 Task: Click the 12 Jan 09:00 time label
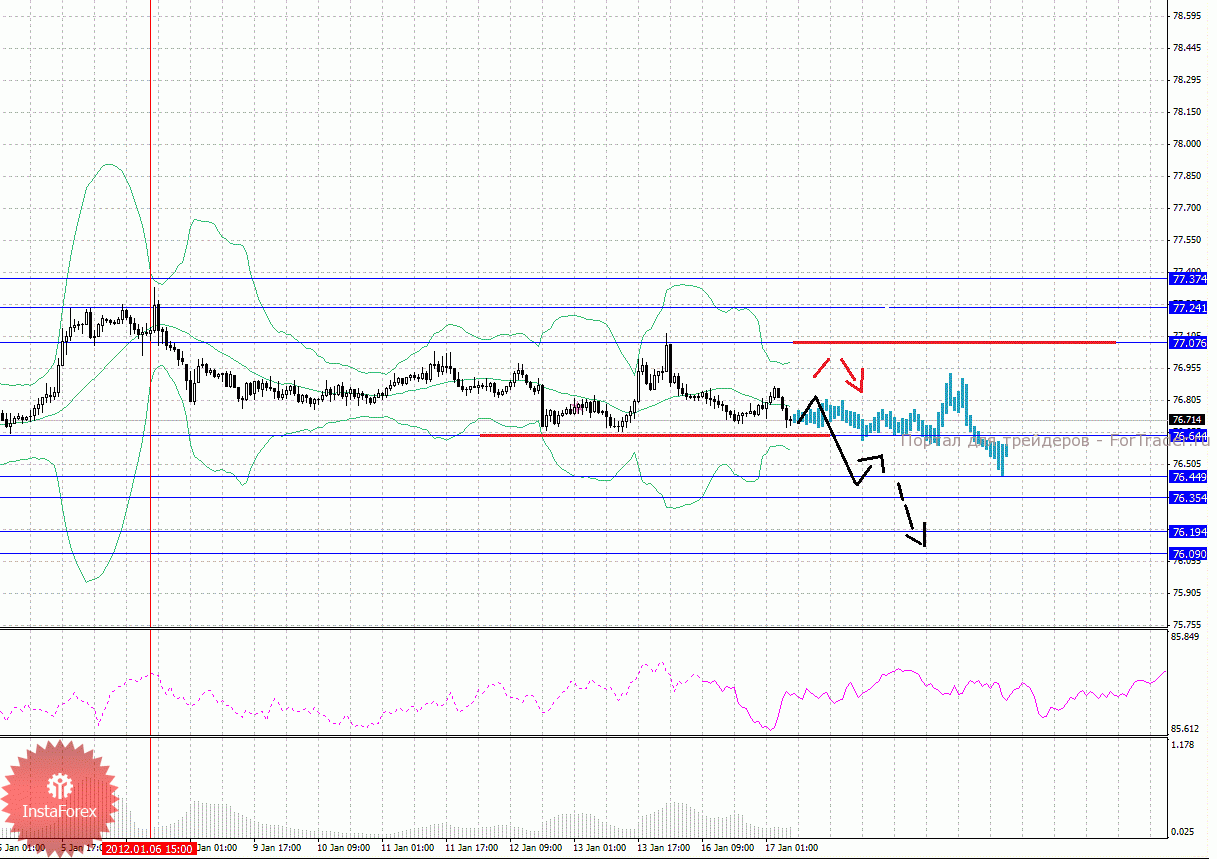[535, 848]
